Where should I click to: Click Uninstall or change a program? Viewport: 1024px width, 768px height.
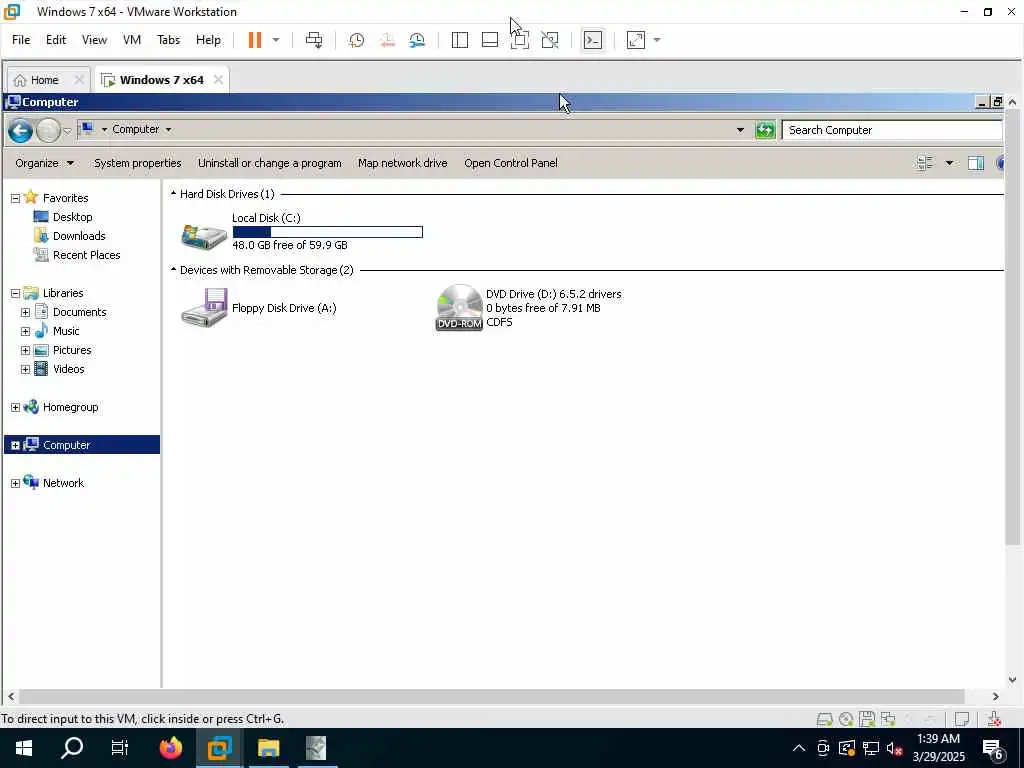coord(270,163)
